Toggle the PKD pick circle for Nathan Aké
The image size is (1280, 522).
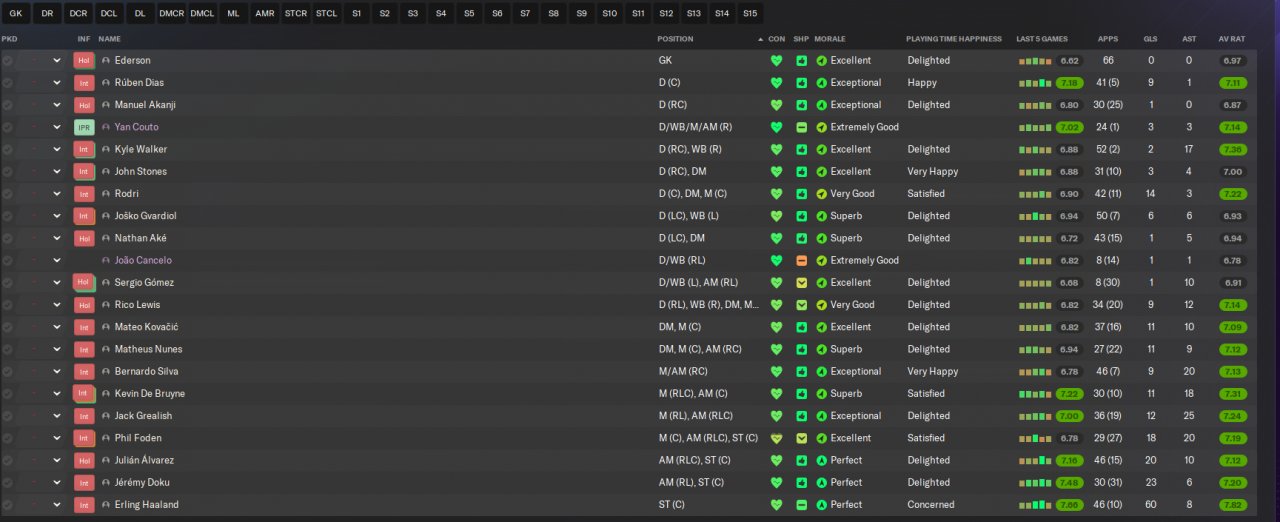coord(8,238)
